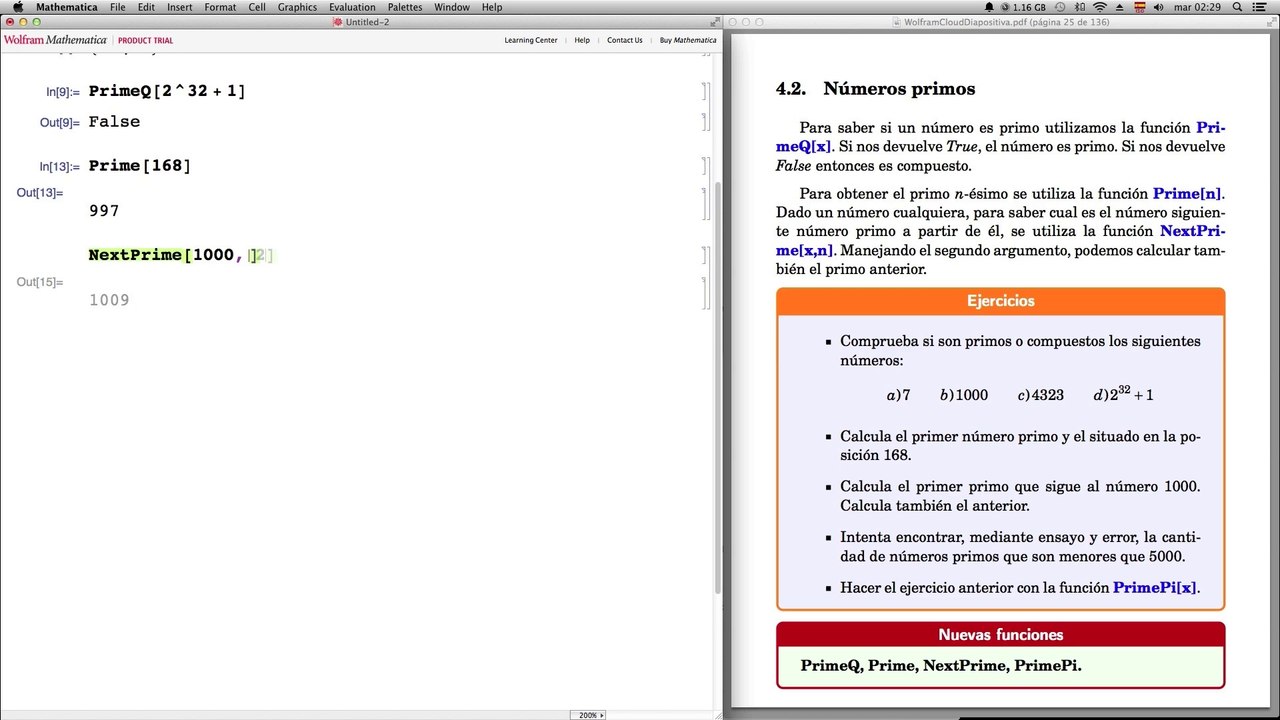
Task: Open the Spanish flag input source menu
Action: tap(1138, 7)
